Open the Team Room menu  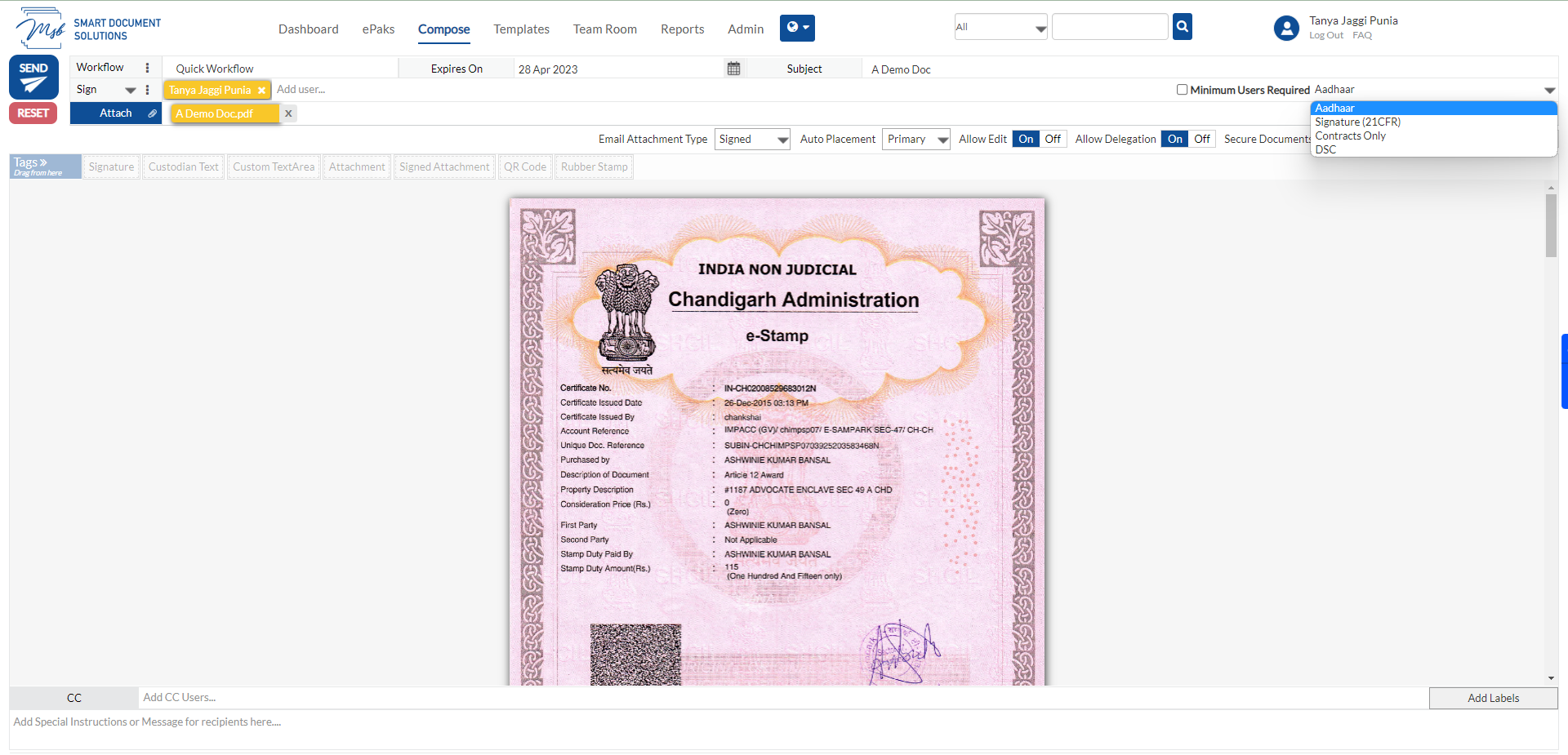click(604, 29)
